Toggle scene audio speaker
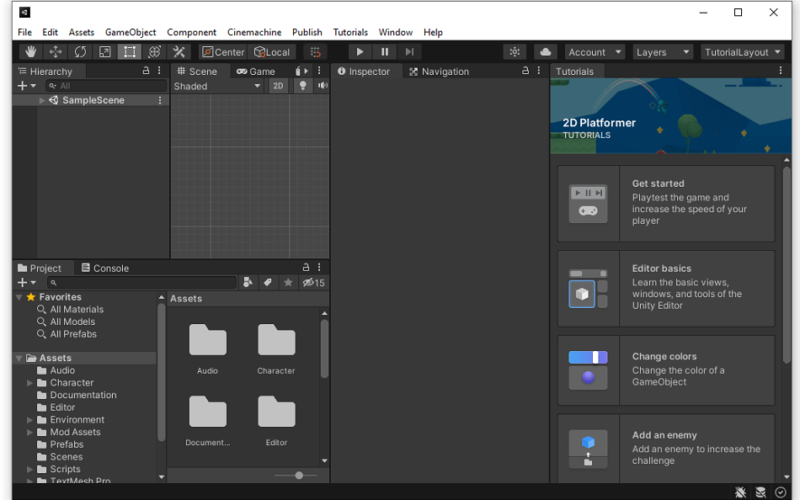 (322, 86)
